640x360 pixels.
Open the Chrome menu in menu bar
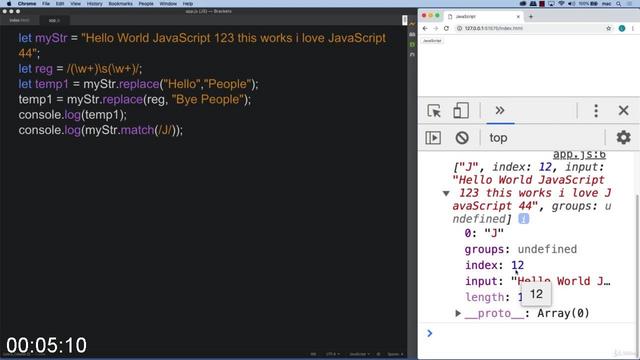[27, 4]
